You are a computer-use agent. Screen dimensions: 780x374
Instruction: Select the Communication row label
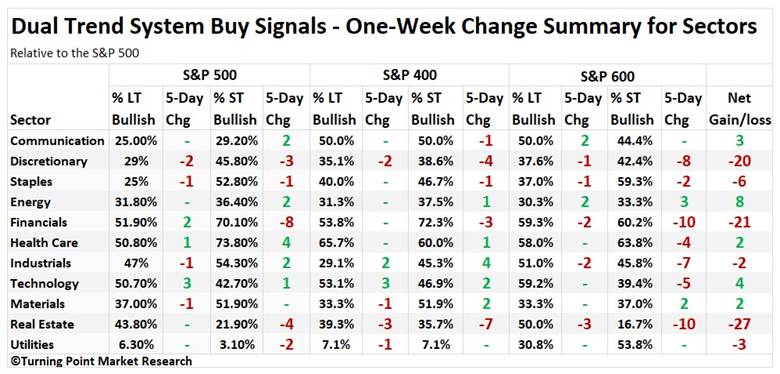click(x=57, y=141)
